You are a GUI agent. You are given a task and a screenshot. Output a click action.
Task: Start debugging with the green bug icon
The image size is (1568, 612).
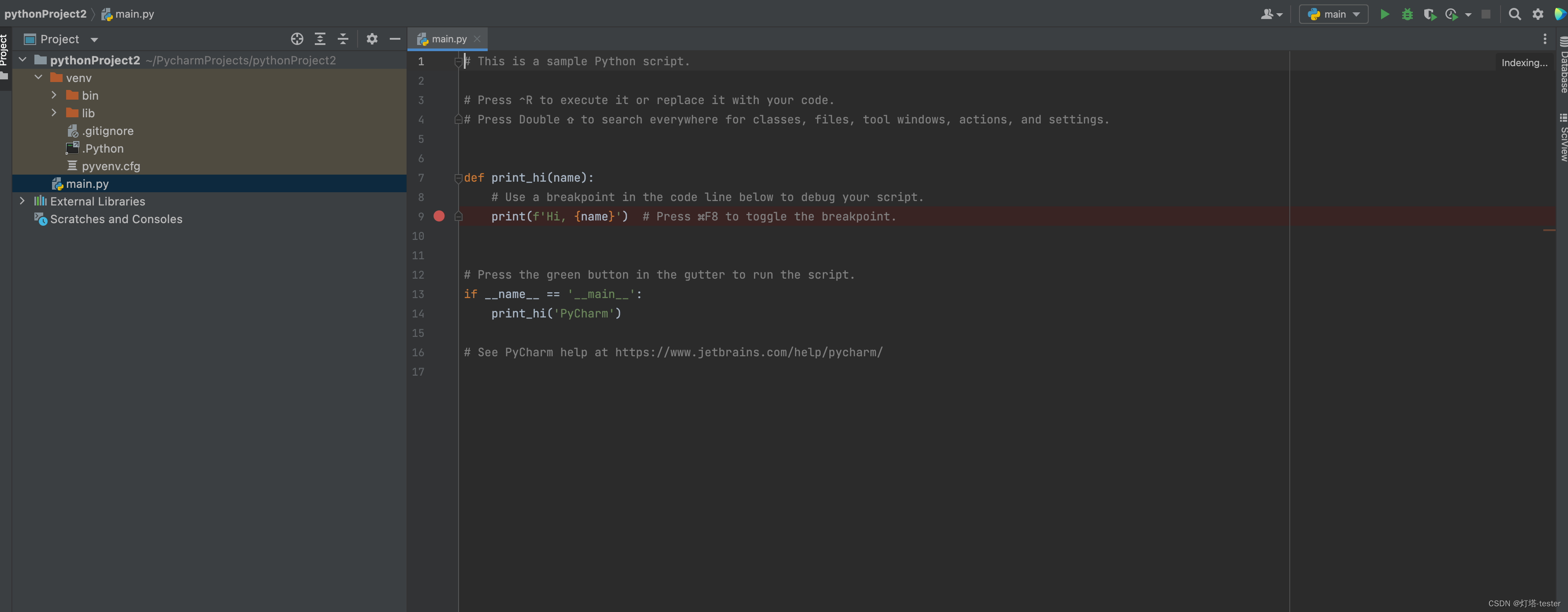[x=1407, y=14]
